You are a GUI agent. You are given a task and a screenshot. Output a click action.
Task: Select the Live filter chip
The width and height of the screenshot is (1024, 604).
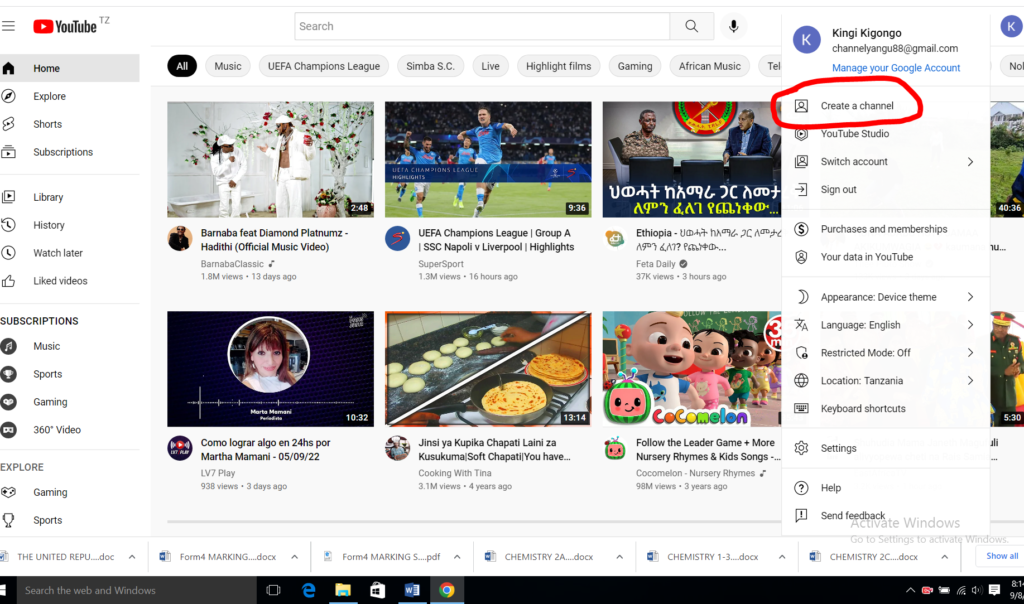490,66
